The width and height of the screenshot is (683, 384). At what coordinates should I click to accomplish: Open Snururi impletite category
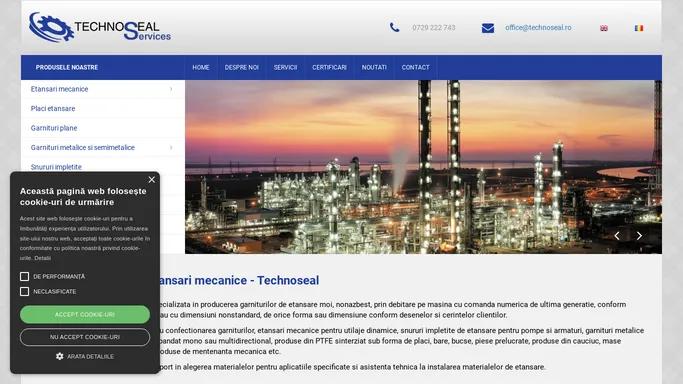click(x=56, y=167)
